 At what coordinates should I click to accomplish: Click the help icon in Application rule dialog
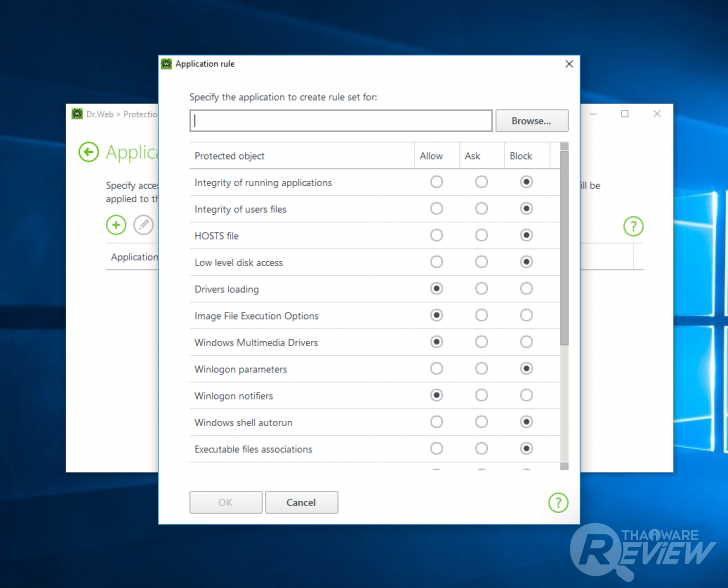(x=558, y=503)
